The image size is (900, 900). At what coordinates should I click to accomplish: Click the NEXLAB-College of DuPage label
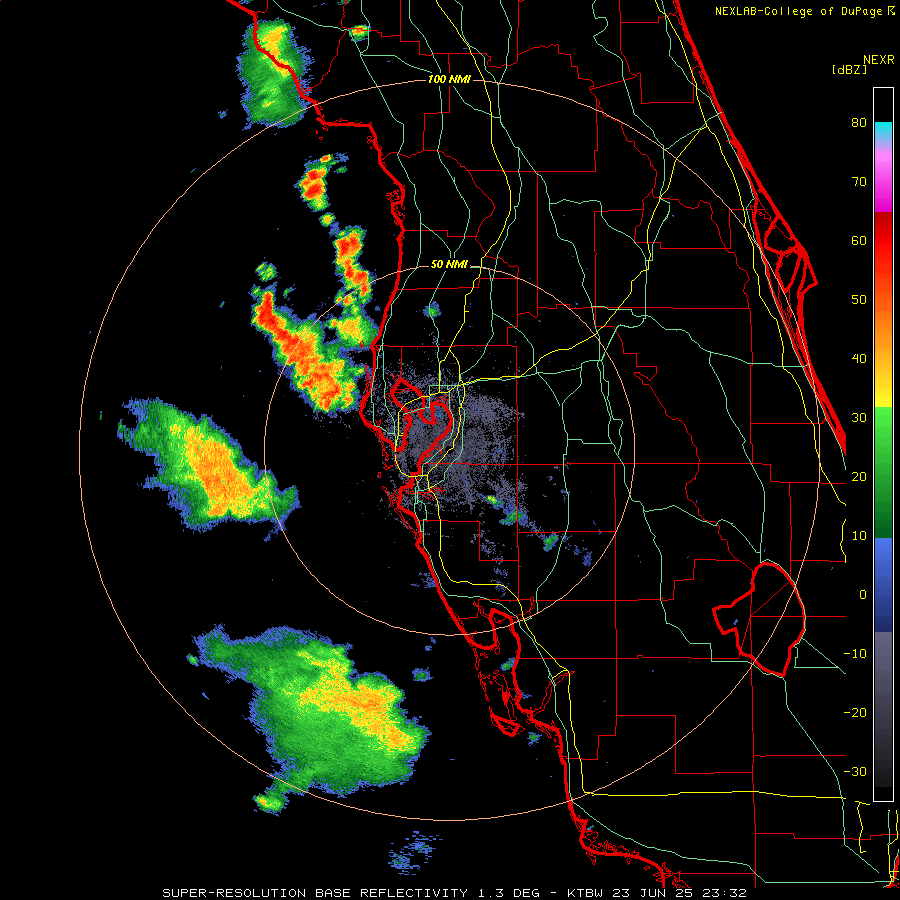point(805,11)
